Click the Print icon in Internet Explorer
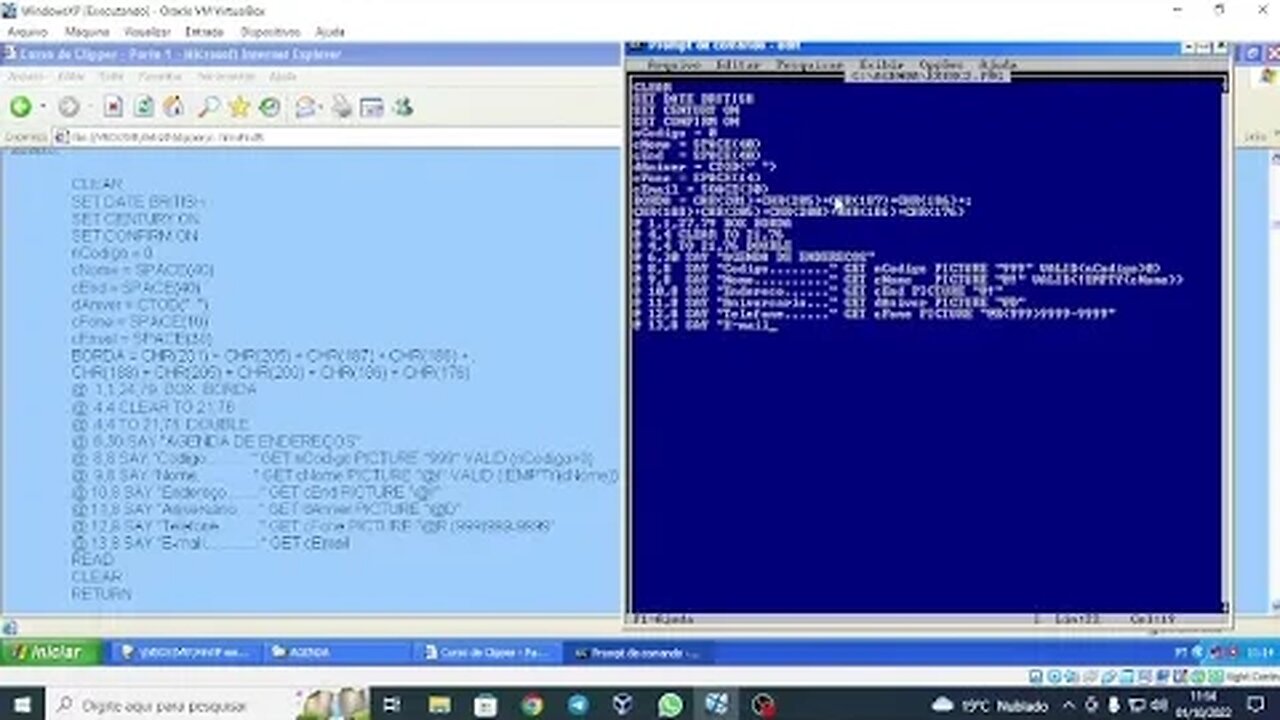The height and width of the screenshot is (720, 1280). (x=342, y=107)
